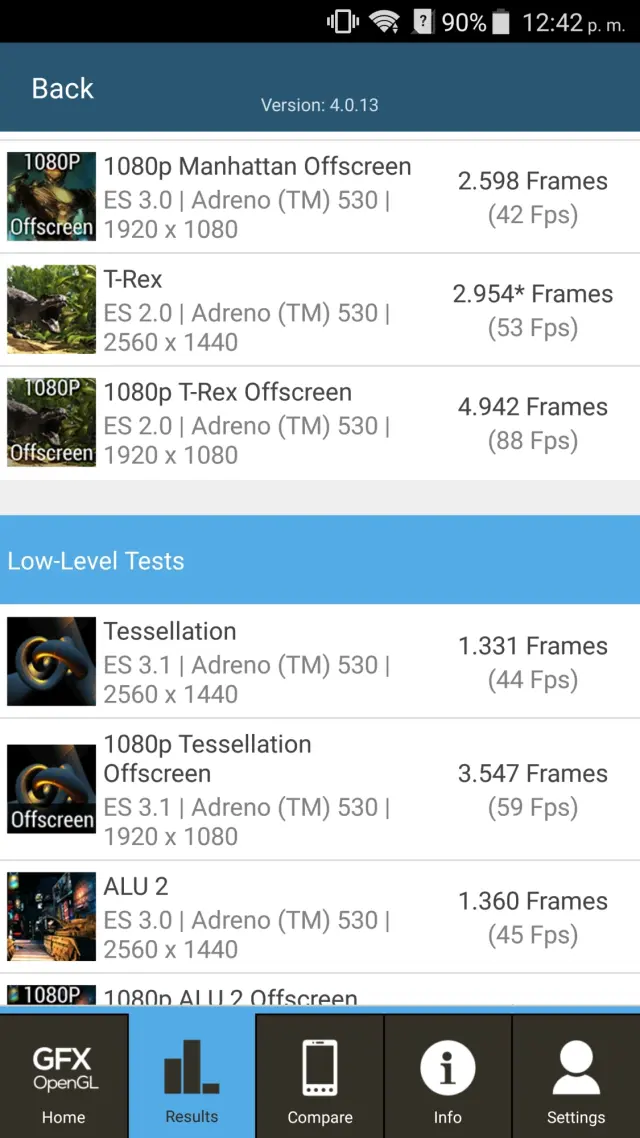Open 1080p Manhattan Offscreen thumbnail
Viewport: 640px width, 1138px height.
coord(51,197)
